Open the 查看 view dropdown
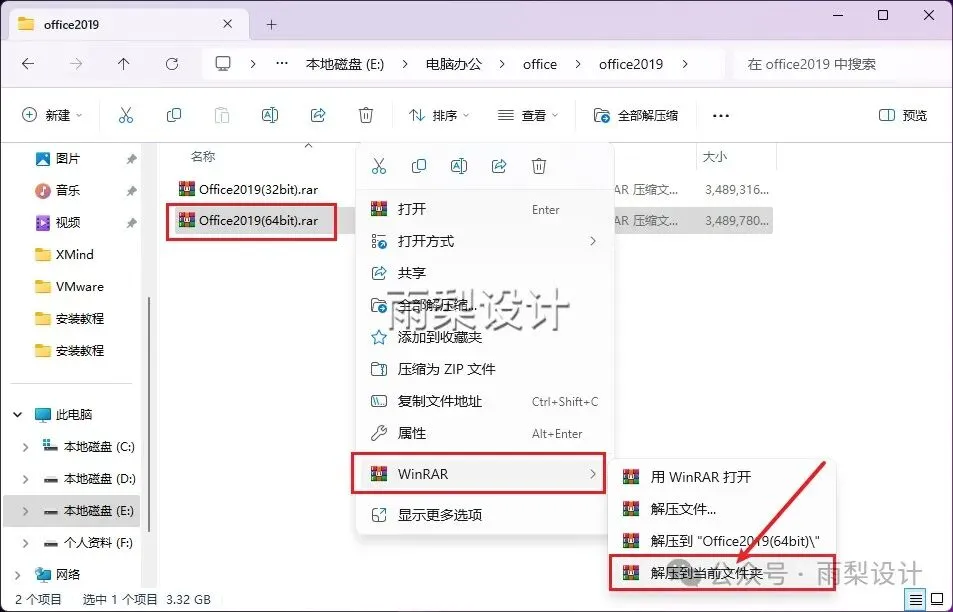The width and height of the screenshot is (953, 612). [528, 115]
